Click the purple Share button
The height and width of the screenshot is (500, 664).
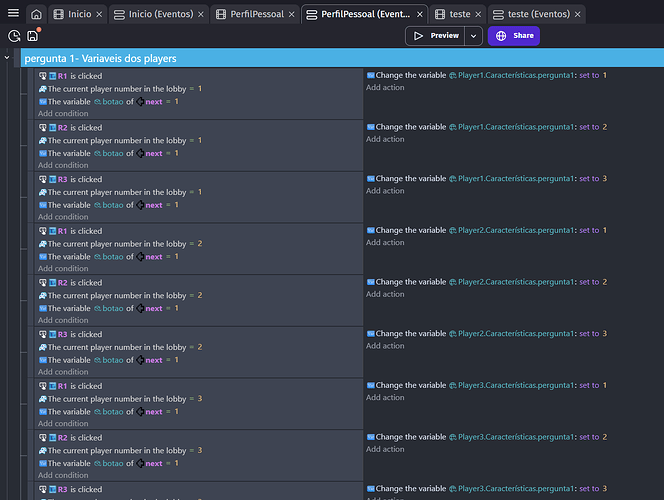pos(513,35)
